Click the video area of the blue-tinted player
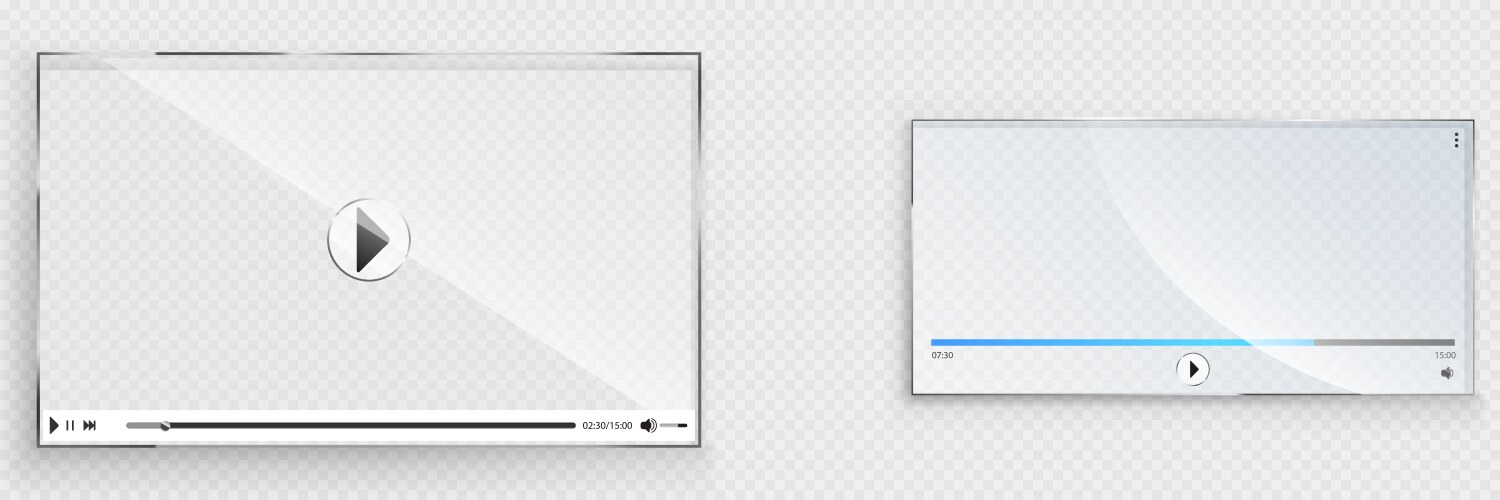Screen dimensions: 1500x500 coord(1192,230)
